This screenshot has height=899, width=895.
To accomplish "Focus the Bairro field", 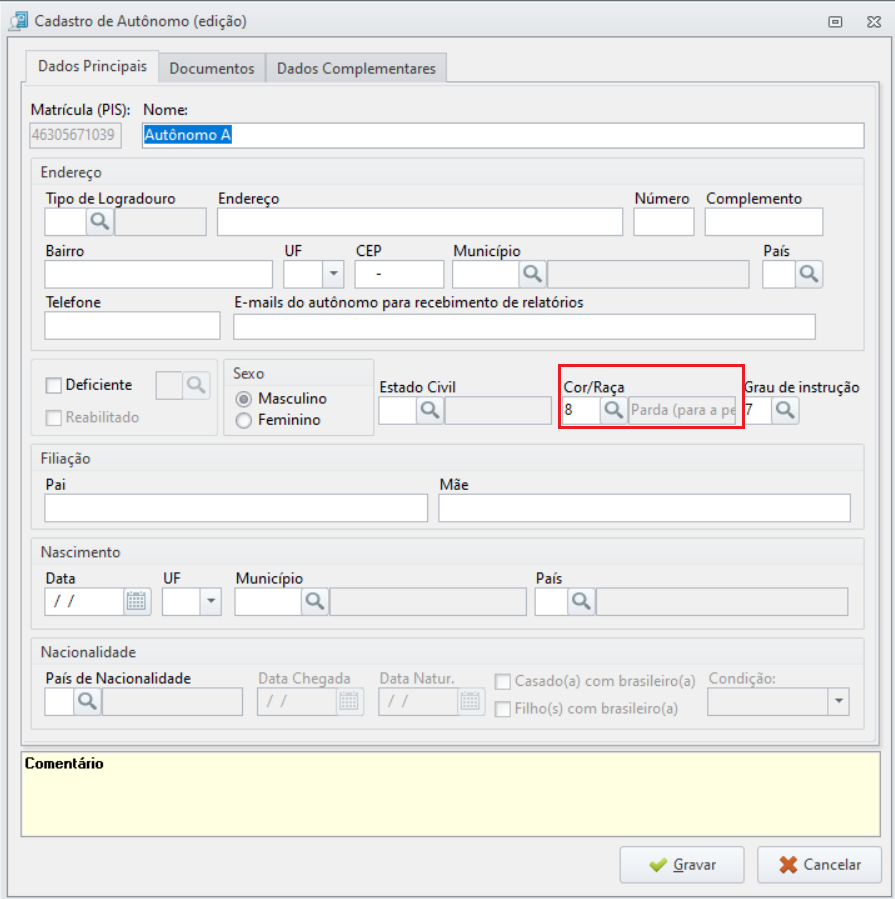I will (158, 275).
